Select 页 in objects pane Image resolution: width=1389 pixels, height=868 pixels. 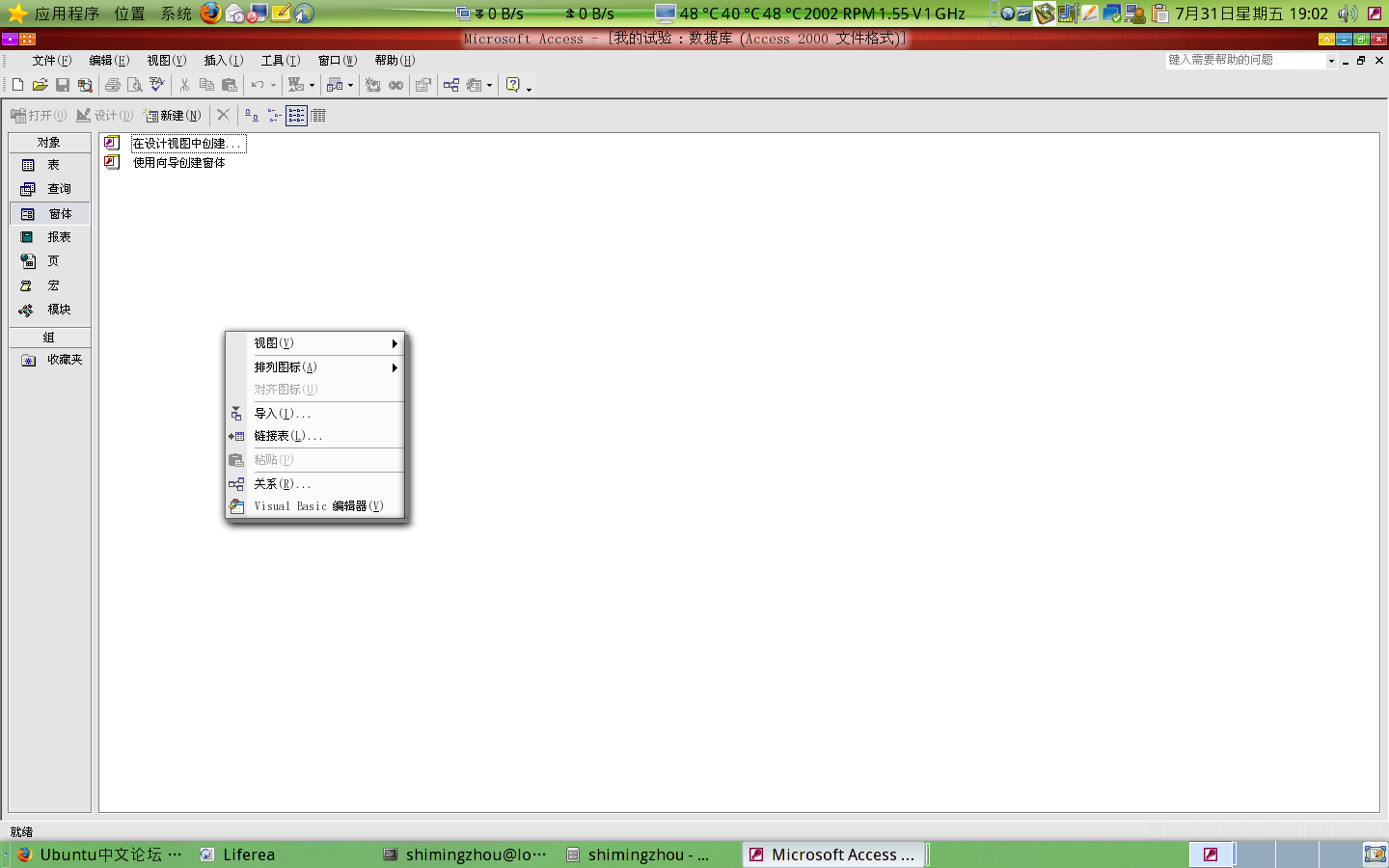tap(50, 261)
